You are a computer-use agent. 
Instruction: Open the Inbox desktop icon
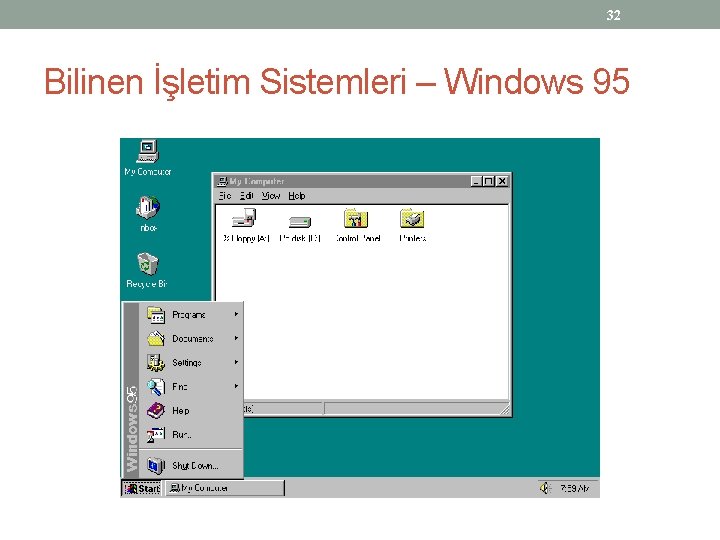pos(148,208)
